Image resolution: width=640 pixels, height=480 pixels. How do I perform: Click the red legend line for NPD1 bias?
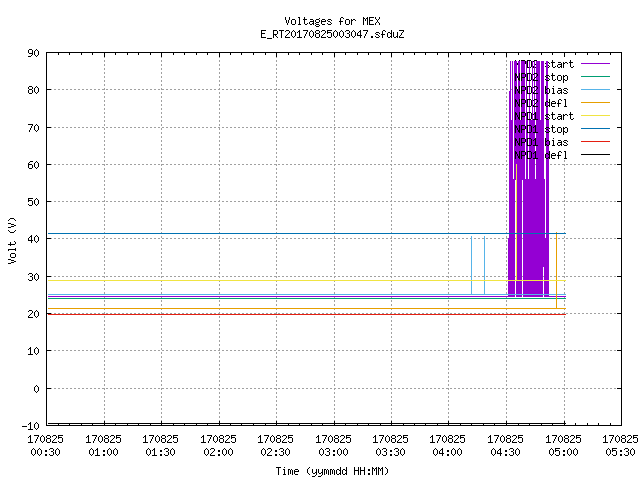[x=595, y=142]
